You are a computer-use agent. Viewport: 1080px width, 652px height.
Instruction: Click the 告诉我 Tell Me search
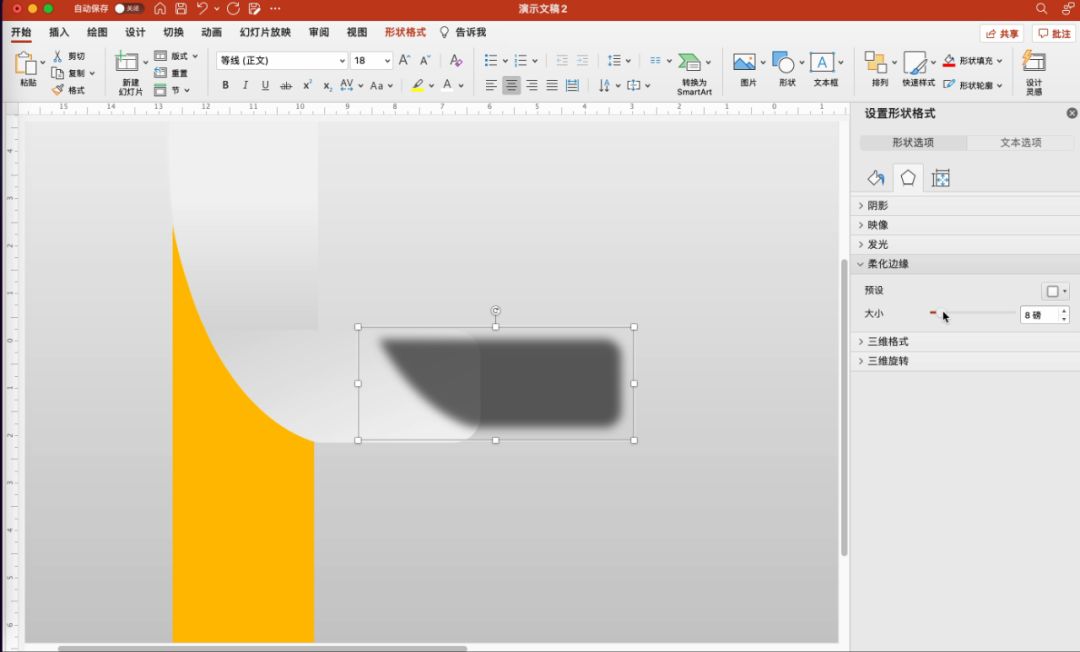click(x=463, y=32)
